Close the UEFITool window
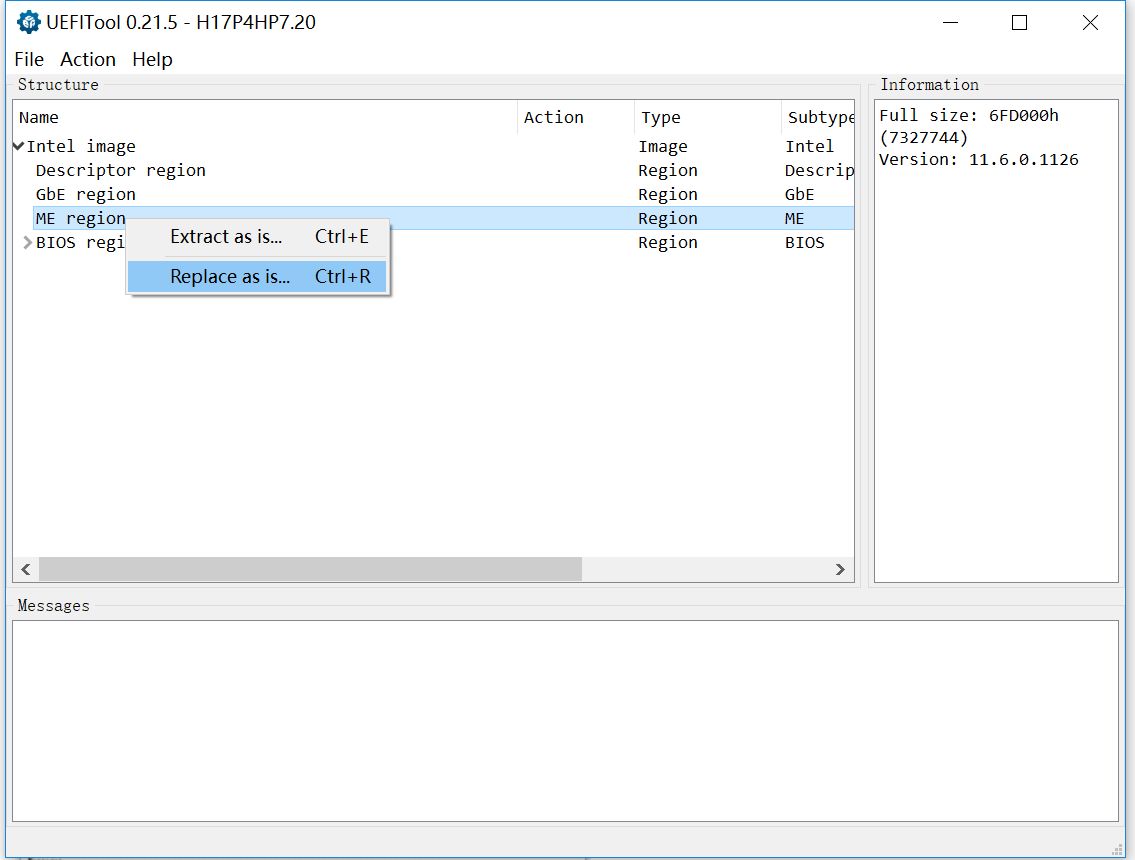1135x860 pixels. point(1090,22)
